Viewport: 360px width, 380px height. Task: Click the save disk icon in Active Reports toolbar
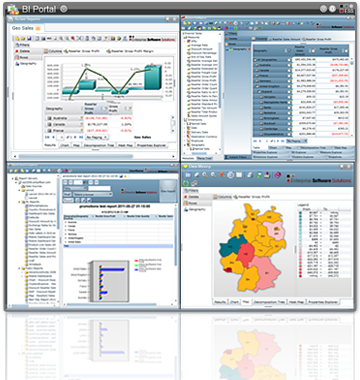coord(29,39)
